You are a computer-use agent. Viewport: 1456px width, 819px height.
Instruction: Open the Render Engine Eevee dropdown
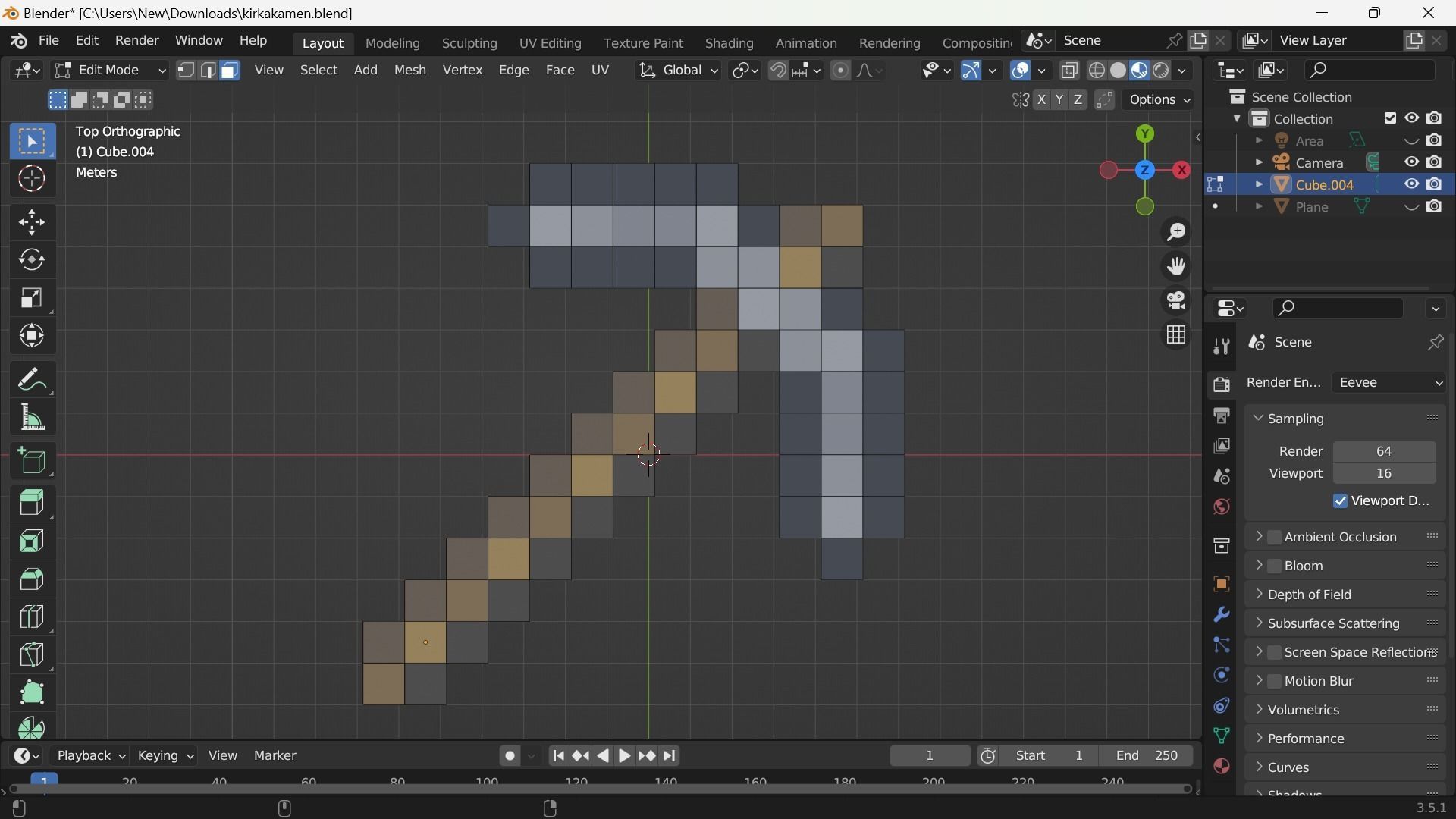[1389, 383]
